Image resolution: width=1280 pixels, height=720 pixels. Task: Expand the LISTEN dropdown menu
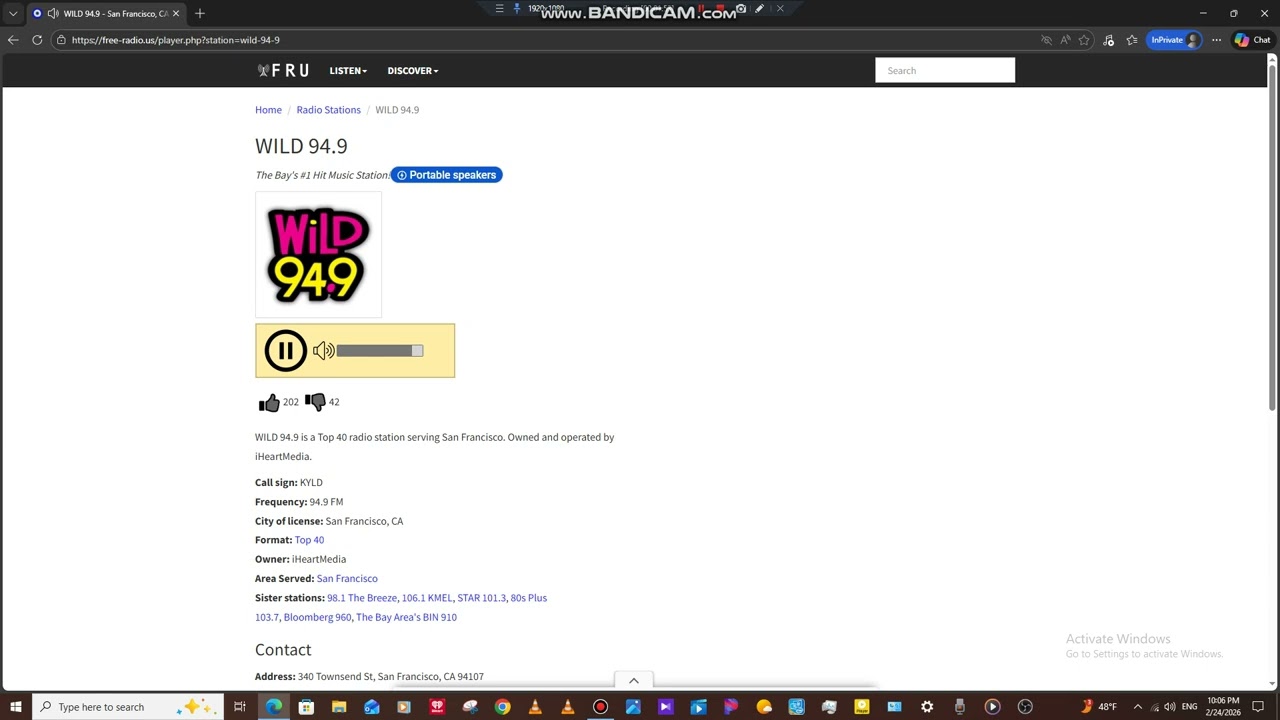click(348, 71)
